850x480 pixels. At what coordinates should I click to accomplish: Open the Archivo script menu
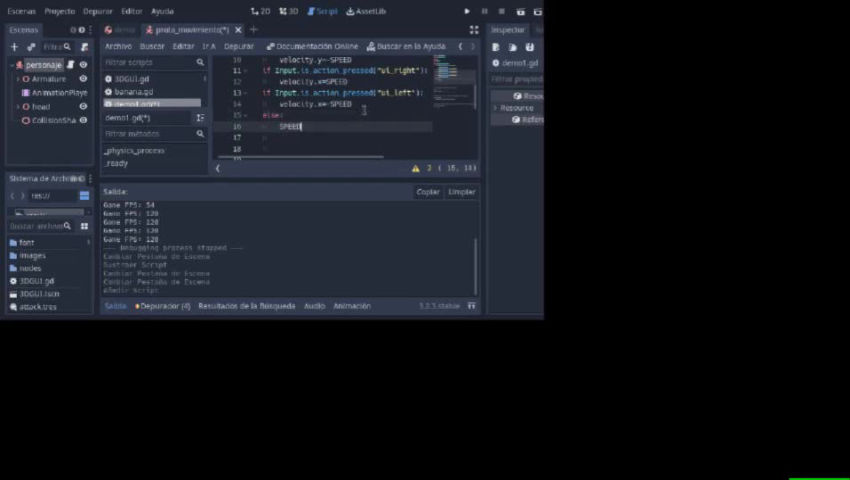(118, 47)
